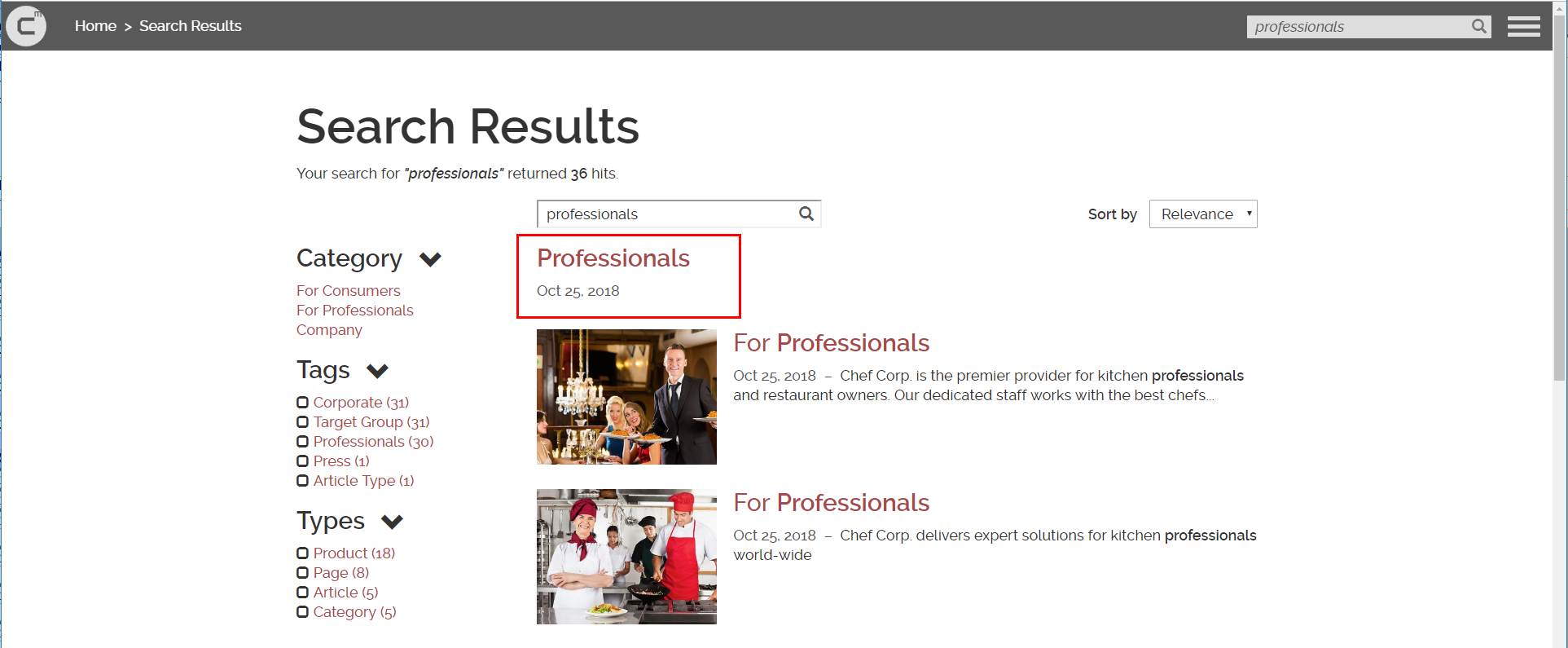Check the Corporate (31) tag checkbox

[x=302, y=403]
